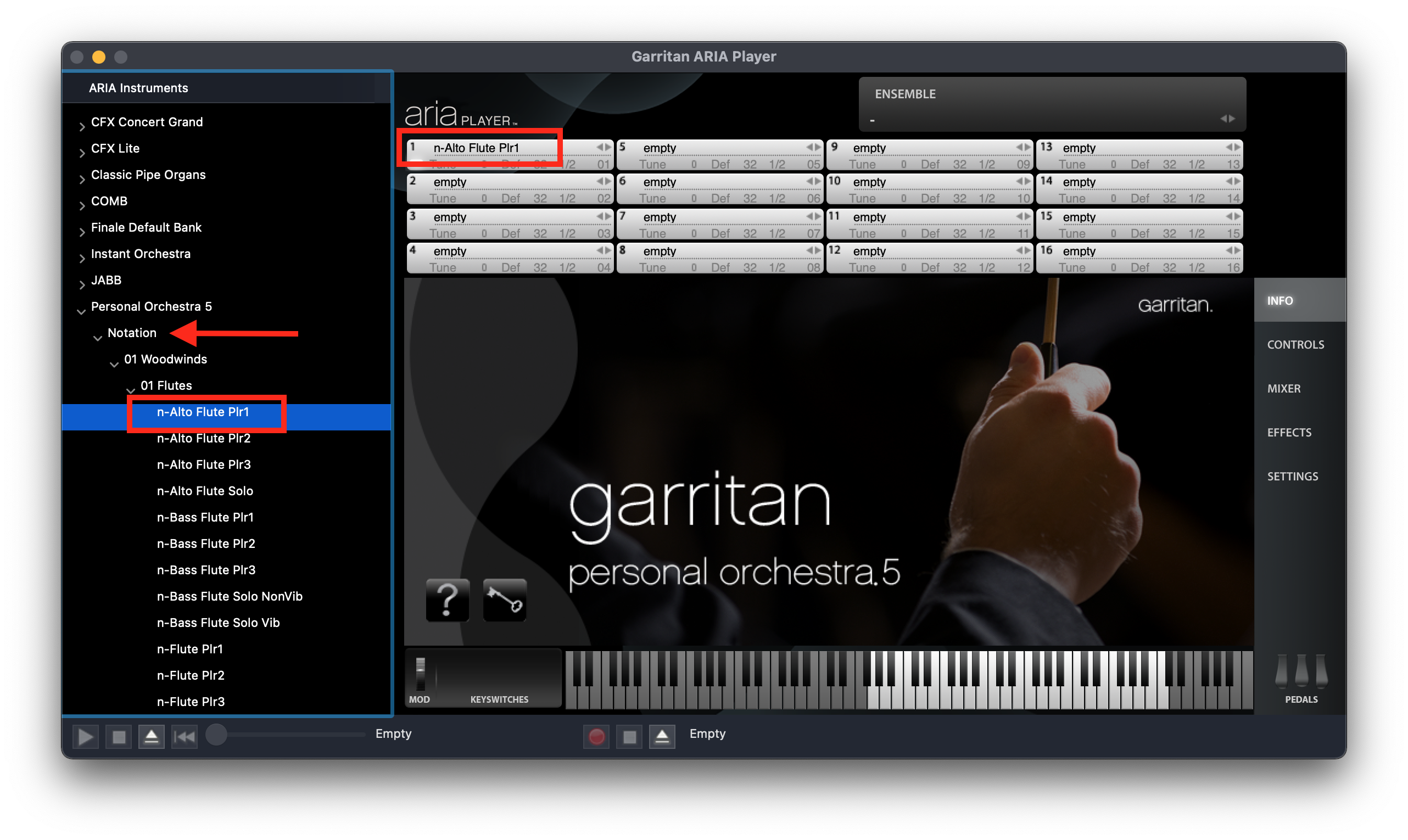The image size is (1408, 840).
Task: Click the arrows on empty slot 16
Action: (x=1233, y=250)
